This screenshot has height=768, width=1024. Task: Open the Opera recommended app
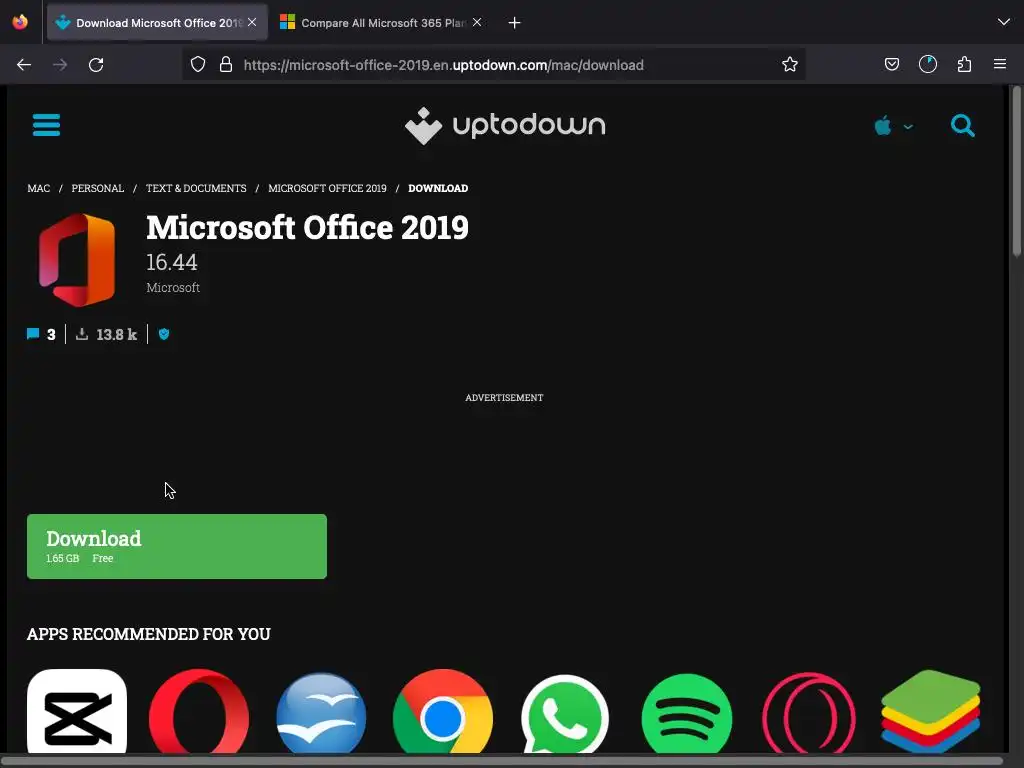point(199,712)
